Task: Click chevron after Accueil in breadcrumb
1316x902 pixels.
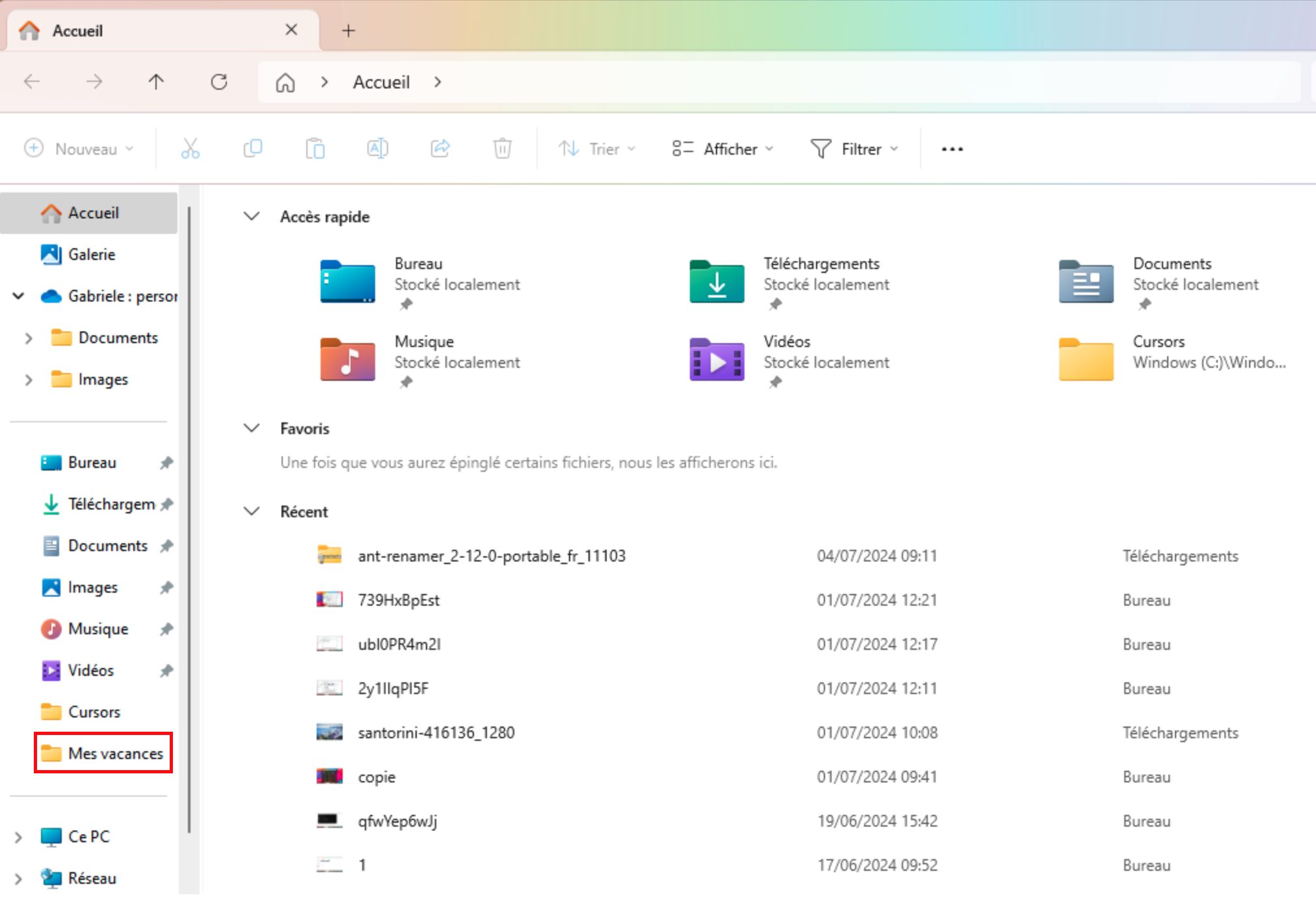Action: (438, 82)
